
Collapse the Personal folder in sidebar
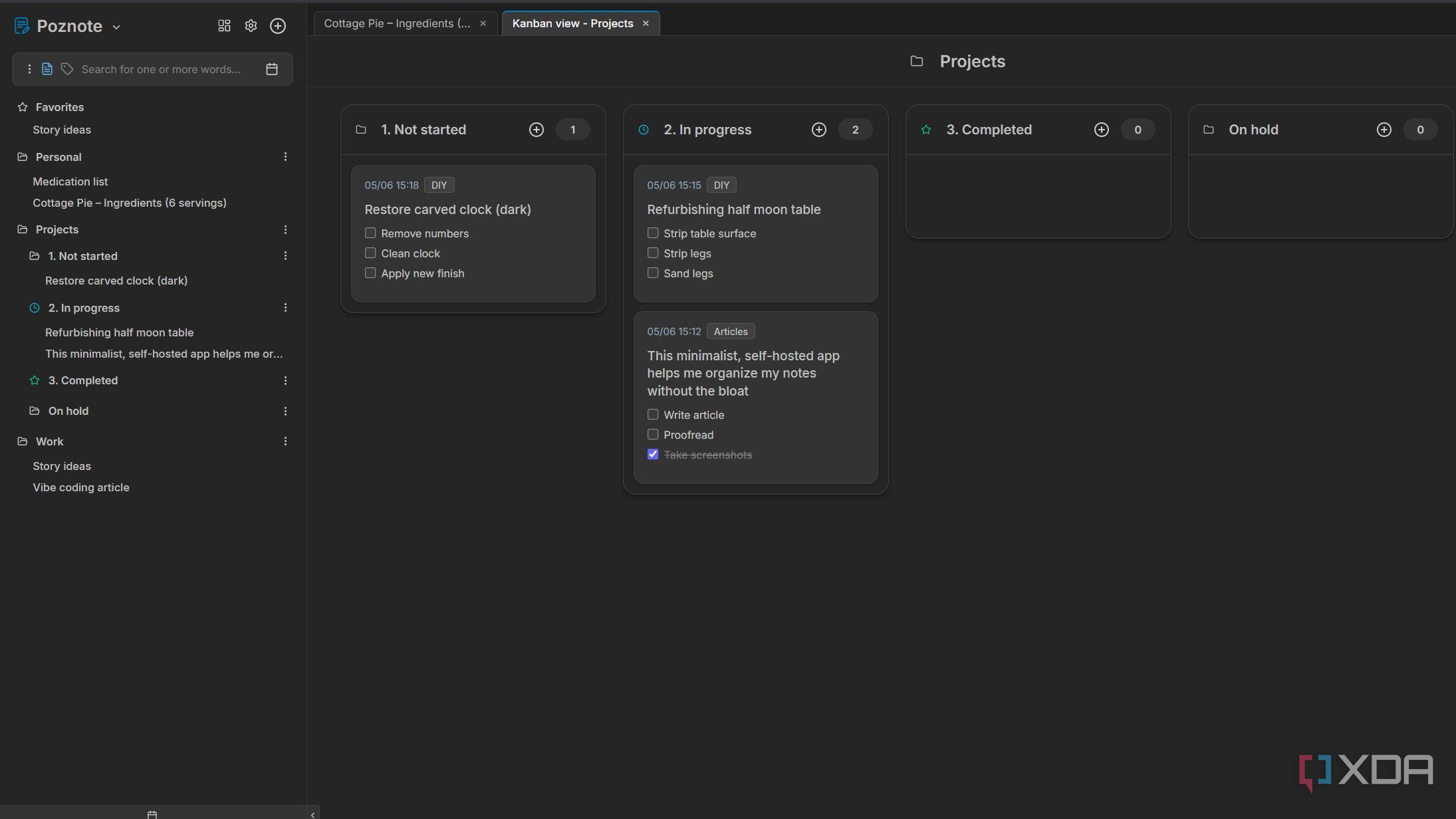click(x=23, y=157)
